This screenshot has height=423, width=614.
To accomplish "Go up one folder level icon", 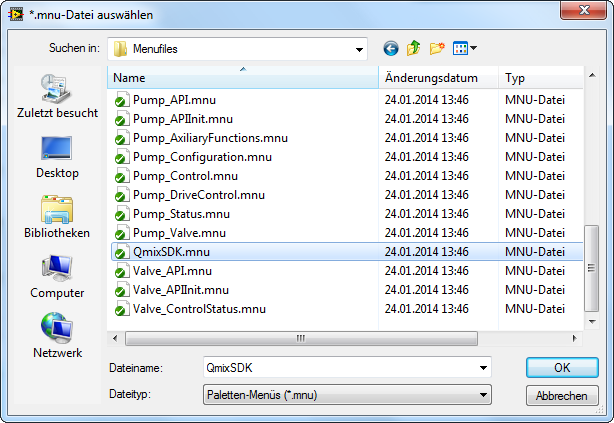I will [x=414, y=49].
